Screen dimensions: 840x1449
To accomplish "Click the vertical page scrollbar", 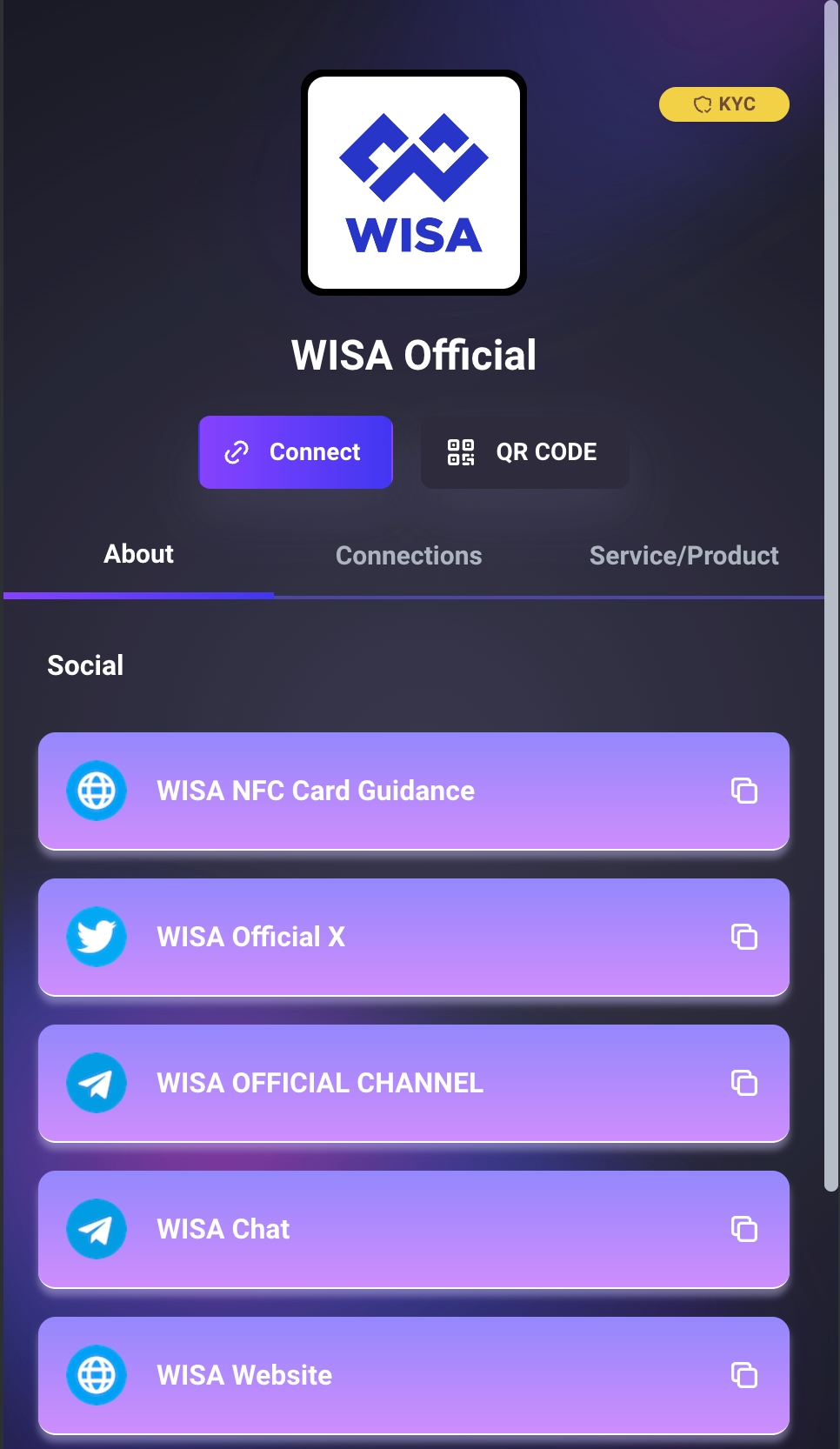I will point(831,609).
